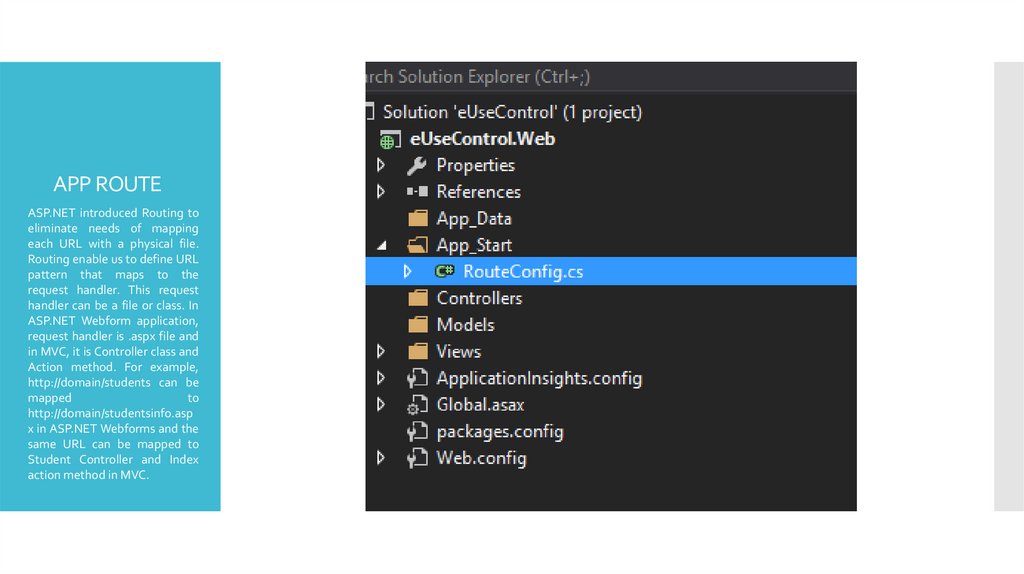Click the packages.config file icon
Screen dimensions: 1024x574
[x=417, y=433]
